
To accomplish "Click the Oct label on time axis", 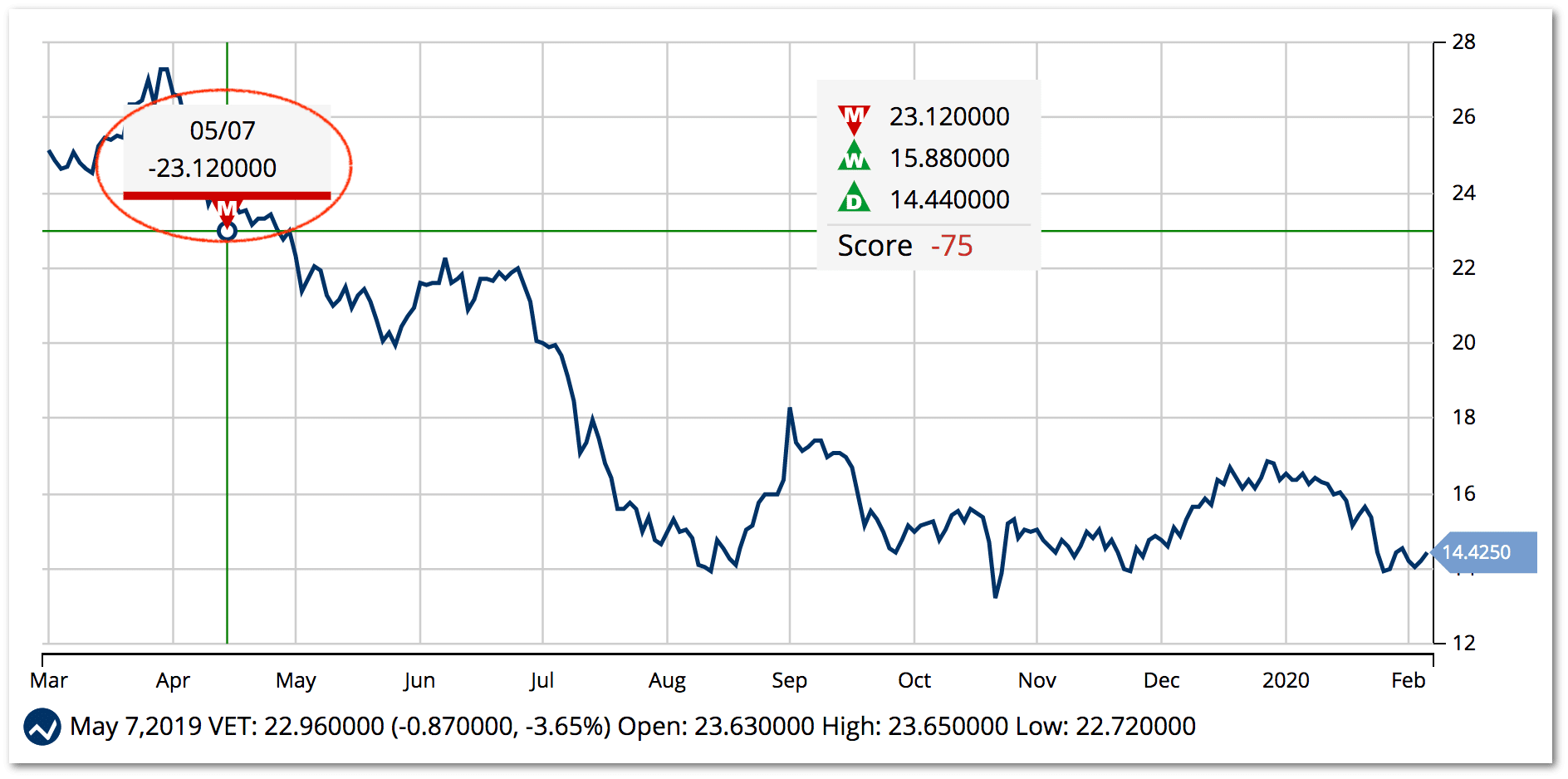I will tap(914, 680).
